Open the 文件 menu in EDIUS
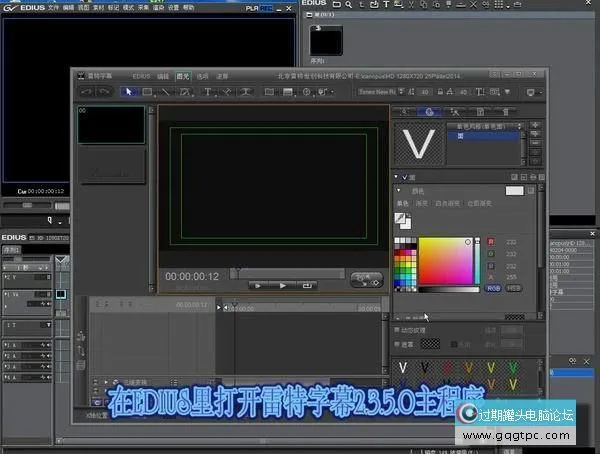Screen dimensions: 600x454 click(53, 6)
